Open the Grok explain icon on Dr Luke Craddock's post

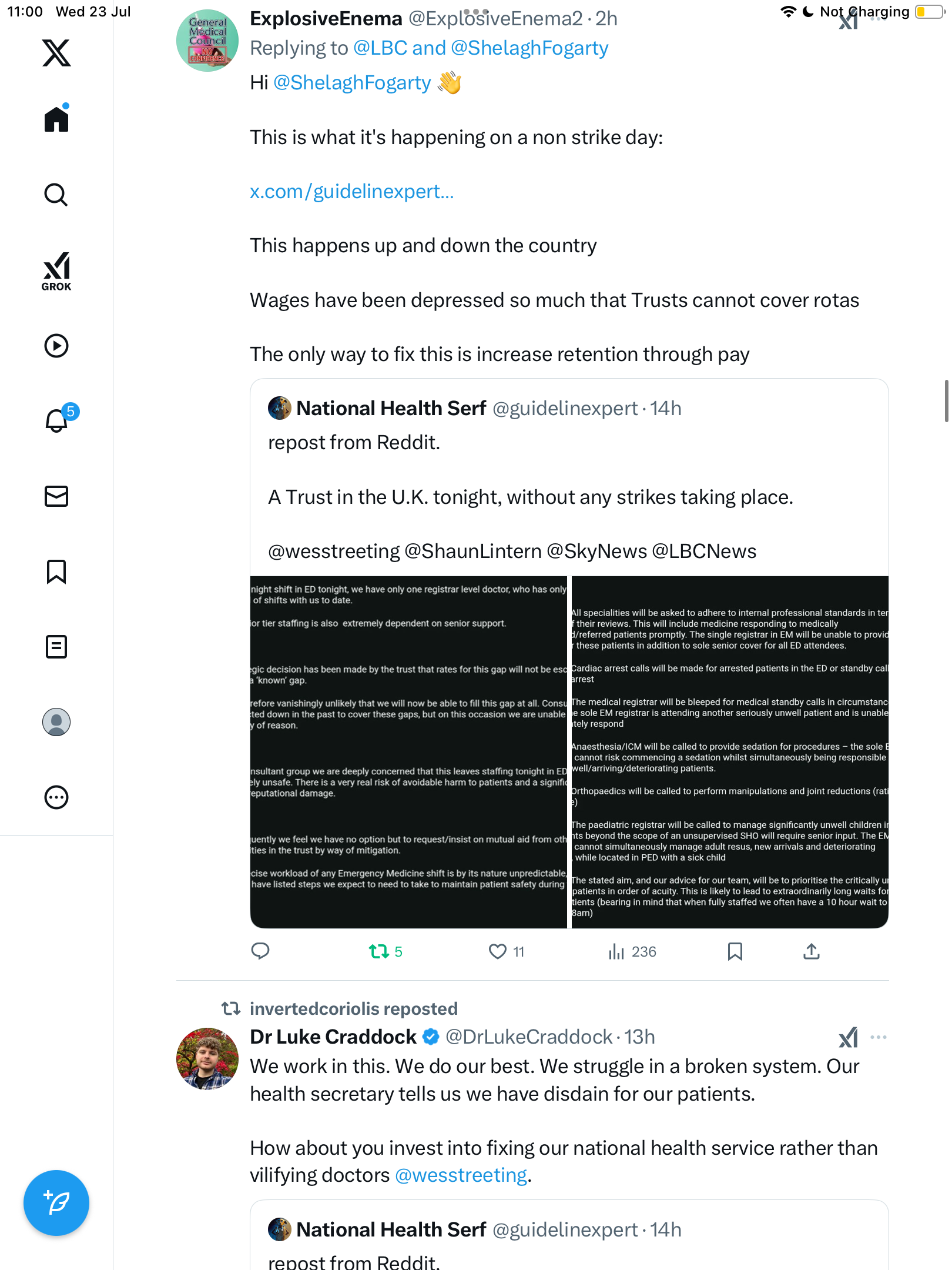(848, 1037)
